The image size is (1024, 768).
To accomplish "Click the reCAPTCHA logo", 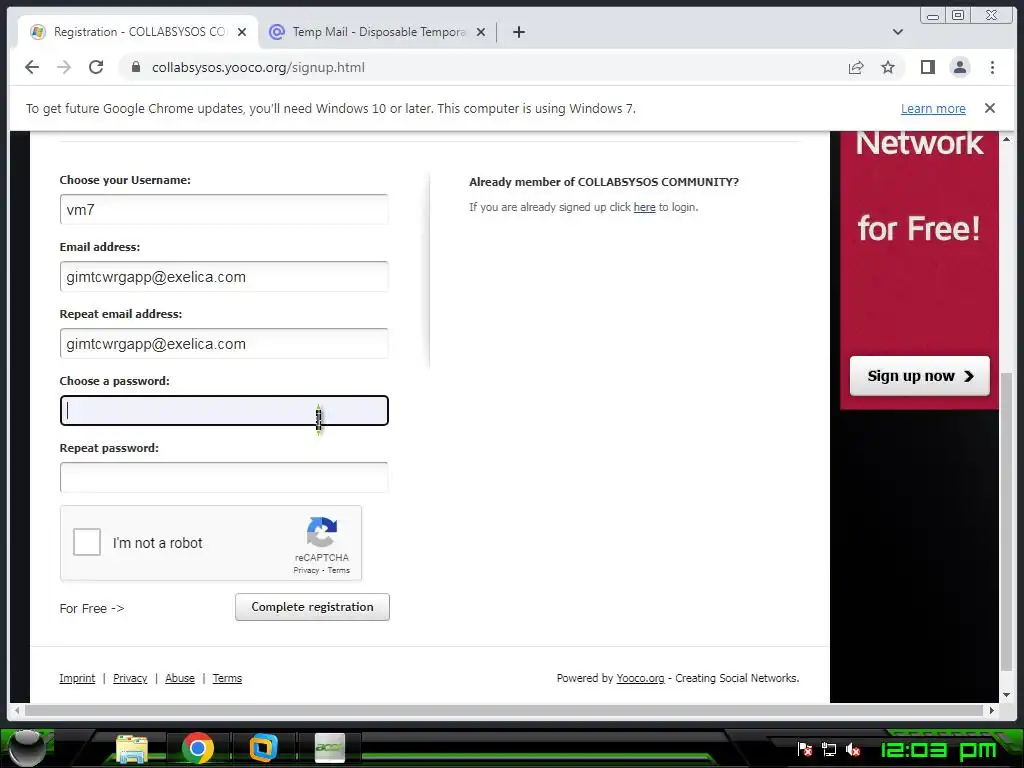I will (322, 532).
